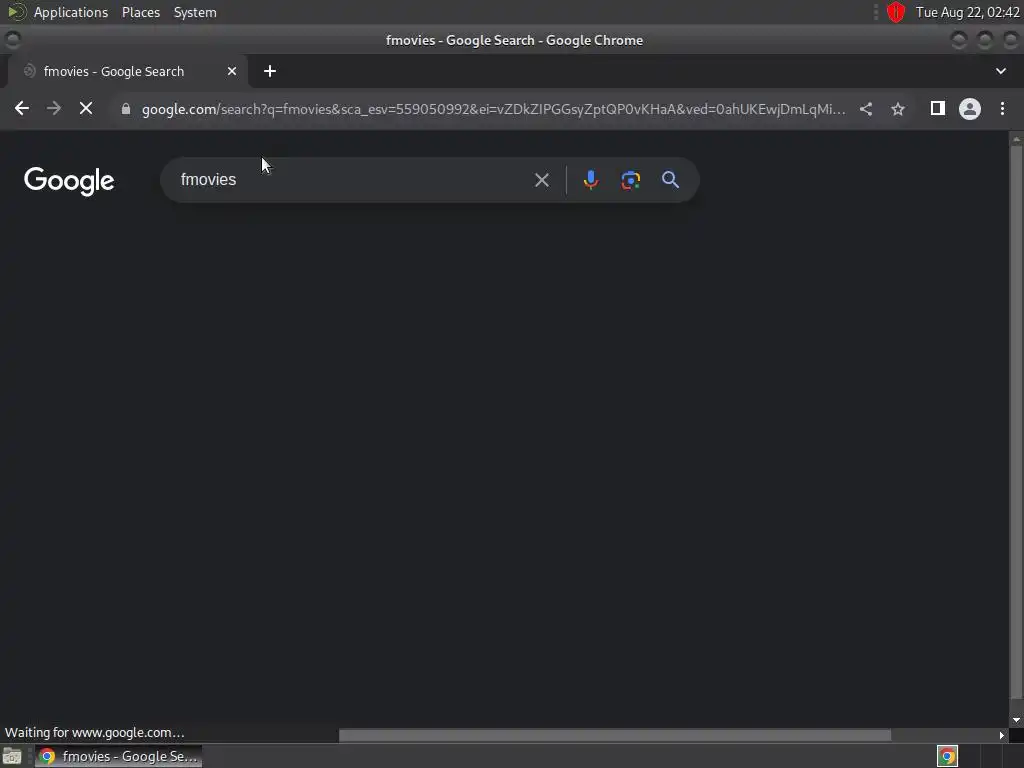Click the show desktop taskbar icon
1024x768 pixels.
point(12,756)
